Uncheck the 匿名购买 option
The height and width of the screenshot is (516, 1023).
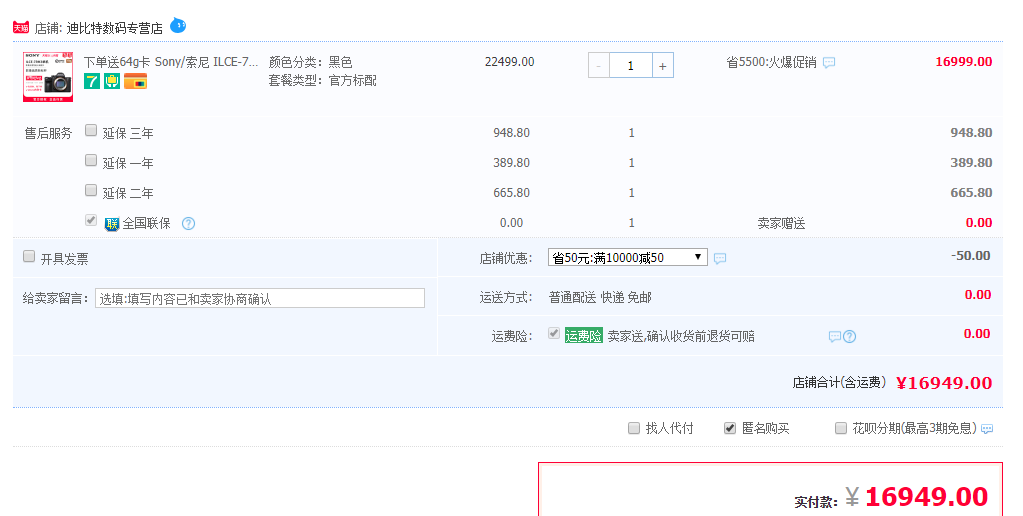[730, 429]
